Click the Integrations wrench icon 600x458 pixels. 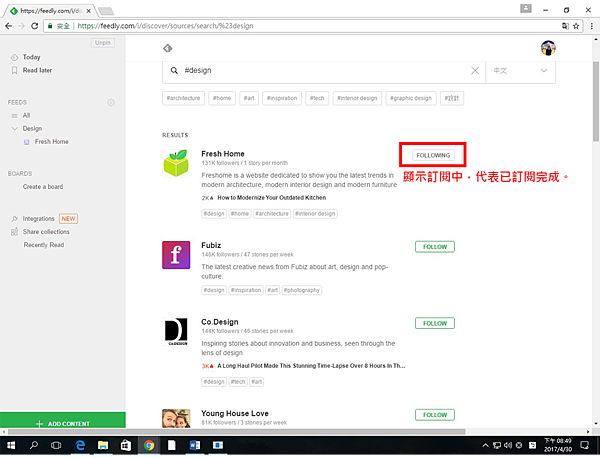click(14, 219)
